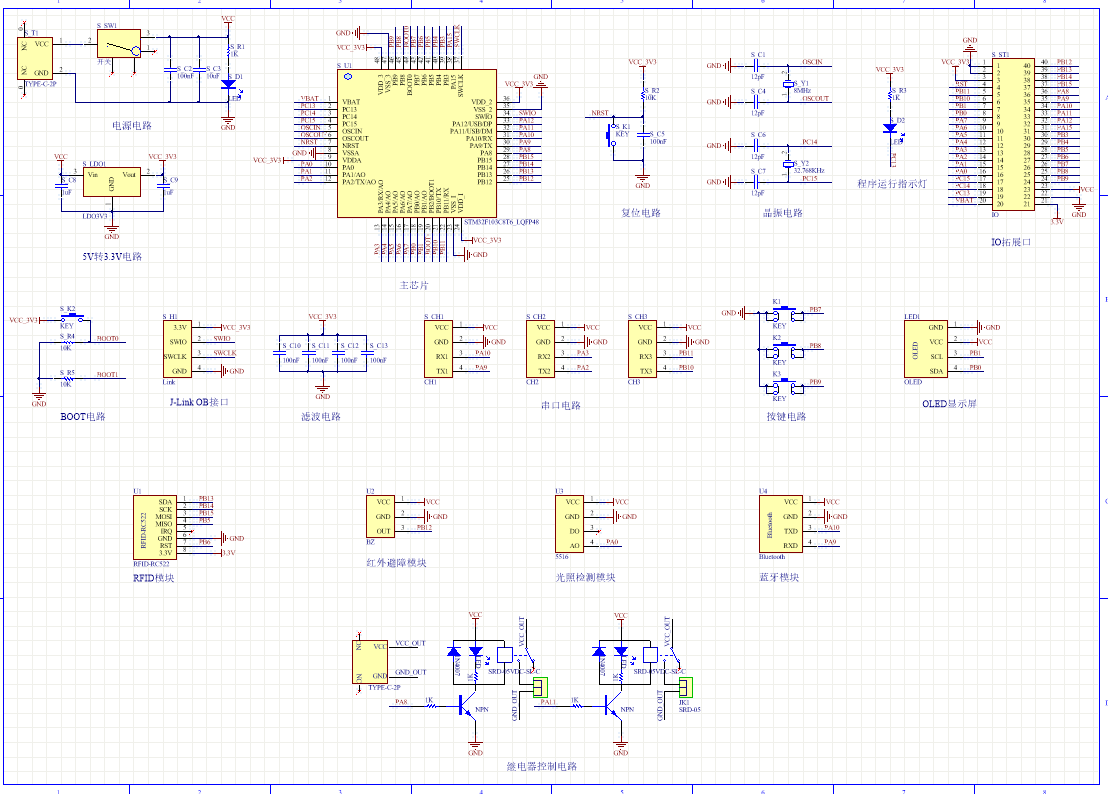Click the 蓝牙模块 section label
Screen dimensions: 1108x794
[779, 577]
